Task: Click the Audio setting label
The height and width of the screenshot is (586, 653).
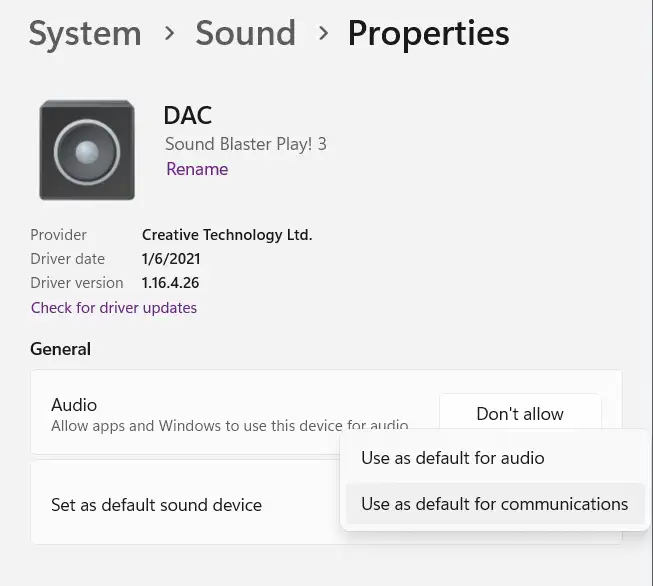Action: pyautogui.click(x=74, y=405)
